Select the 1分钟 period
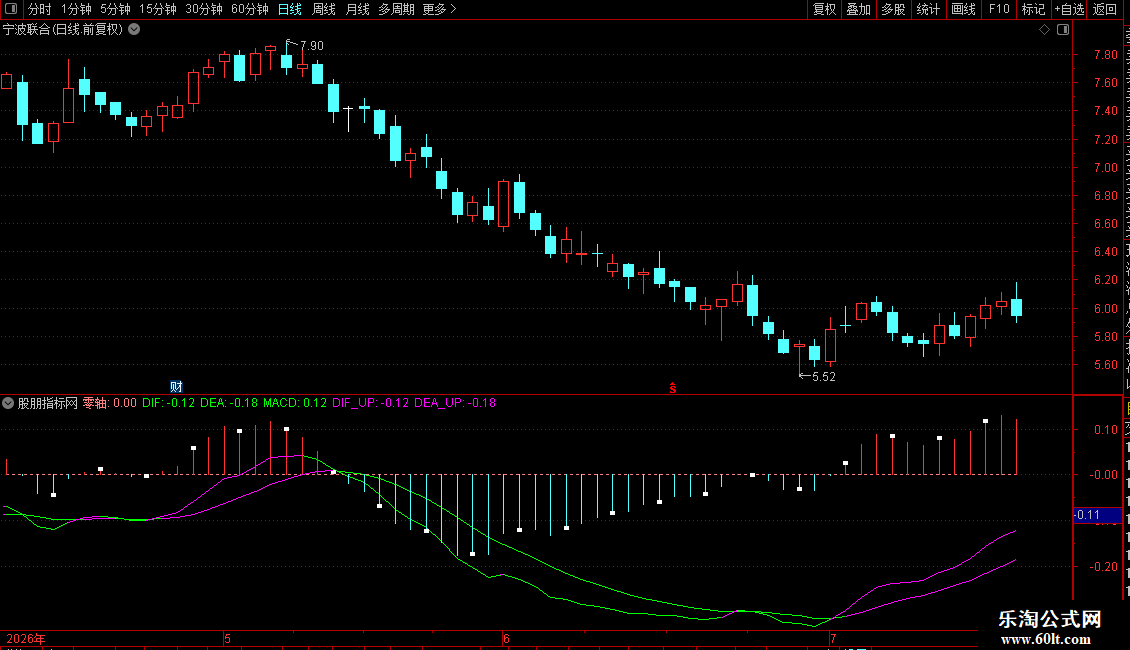The image size is (1130, 650). pyautogui.click(x=76, y=9)
